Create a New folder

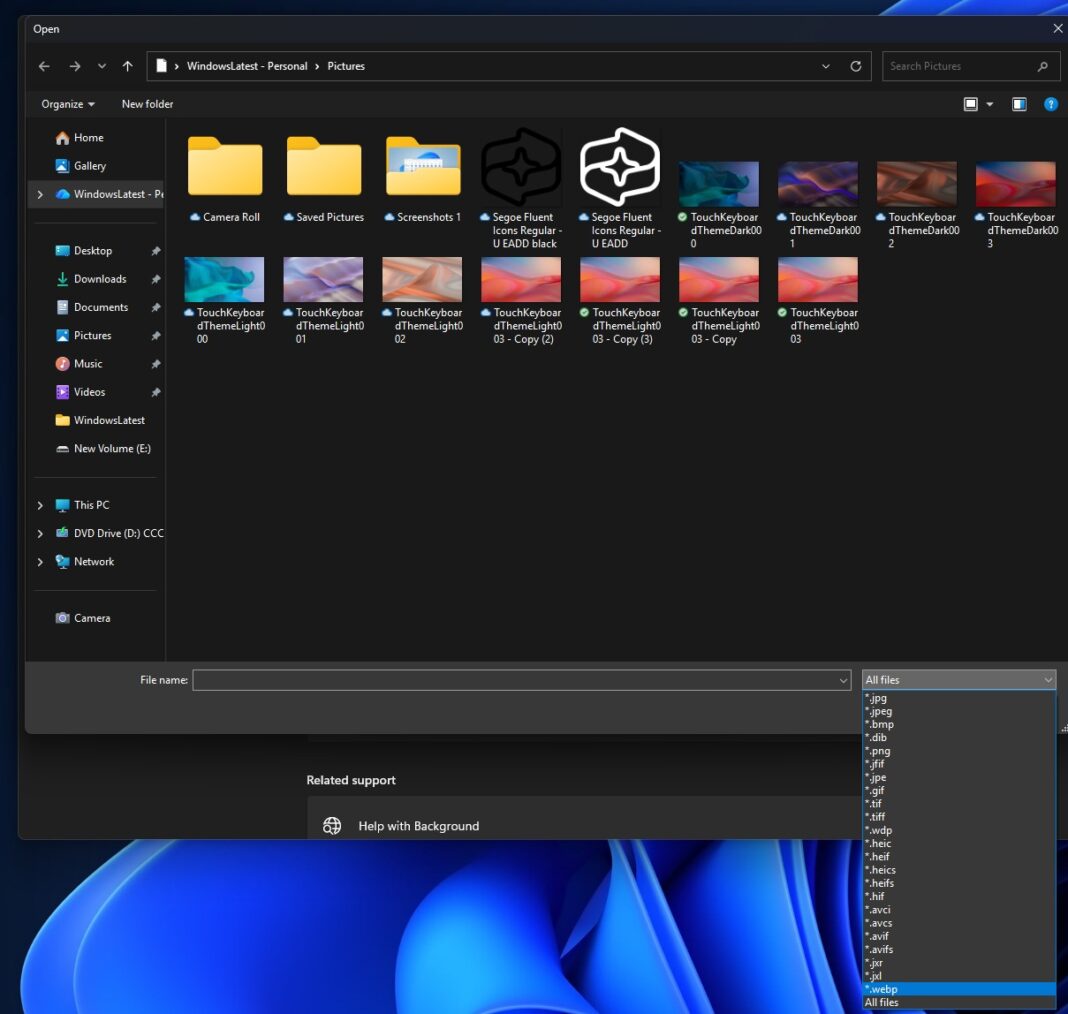point(147,103)
